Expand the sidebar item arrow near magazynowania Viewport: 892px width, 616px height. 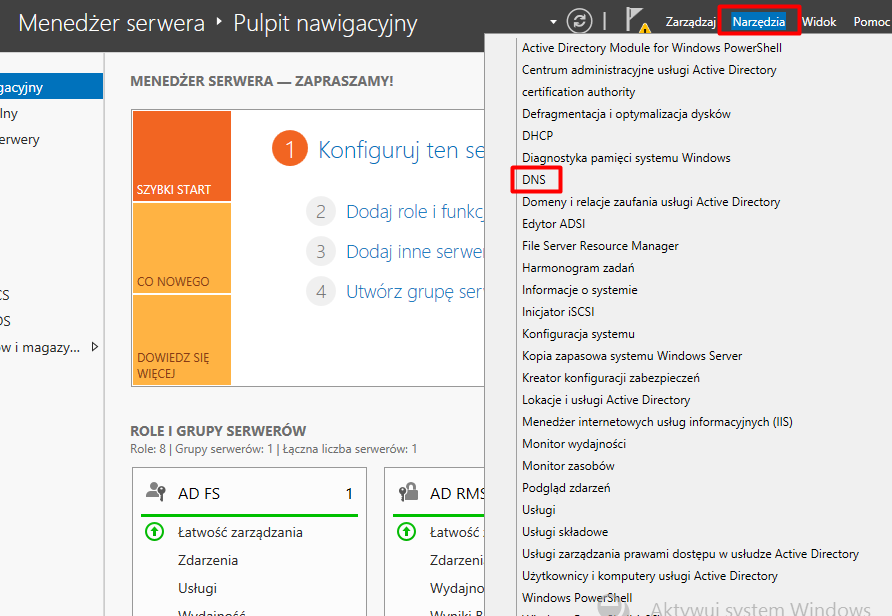tap(95, 347)
